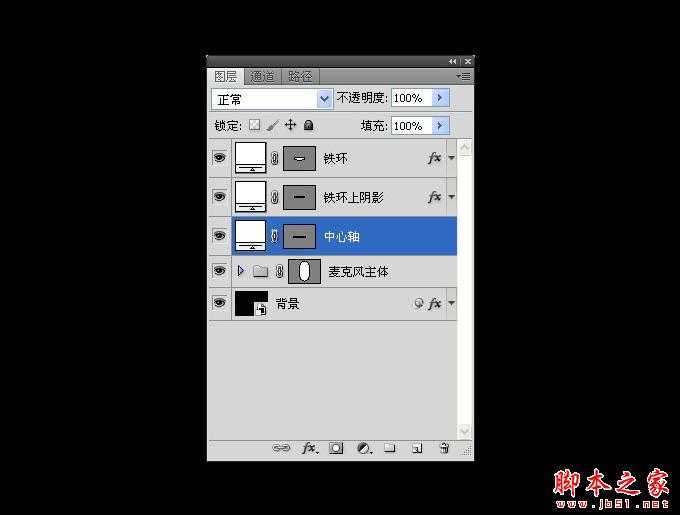The height and width of the screenshot is (515, 680).
Task: Switch to the 路径 tab
Action: pyautogui.click(x=301, y=77)
